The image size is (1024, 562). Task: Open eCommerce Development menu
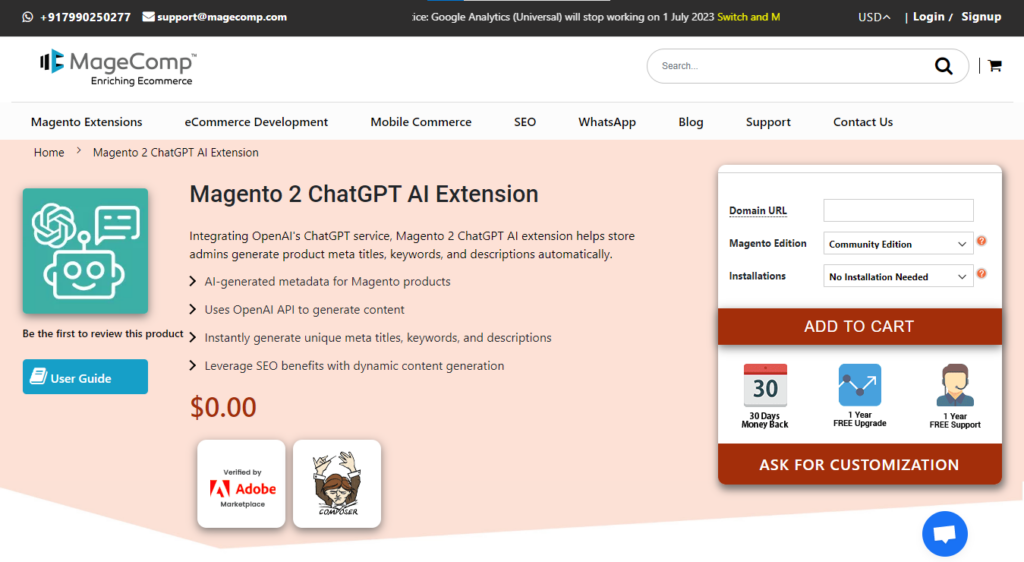click(256, 122)
